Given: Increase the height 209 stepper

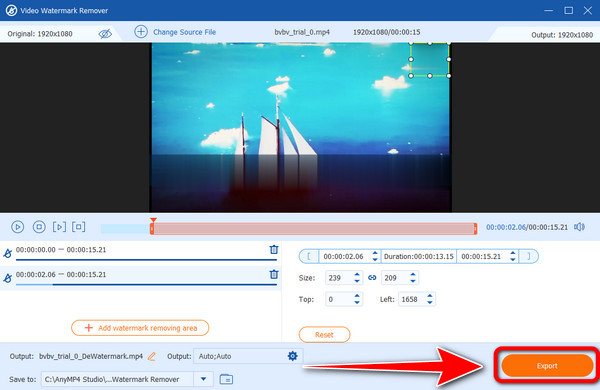Looking at the screenshot, I should coord(413,275).
